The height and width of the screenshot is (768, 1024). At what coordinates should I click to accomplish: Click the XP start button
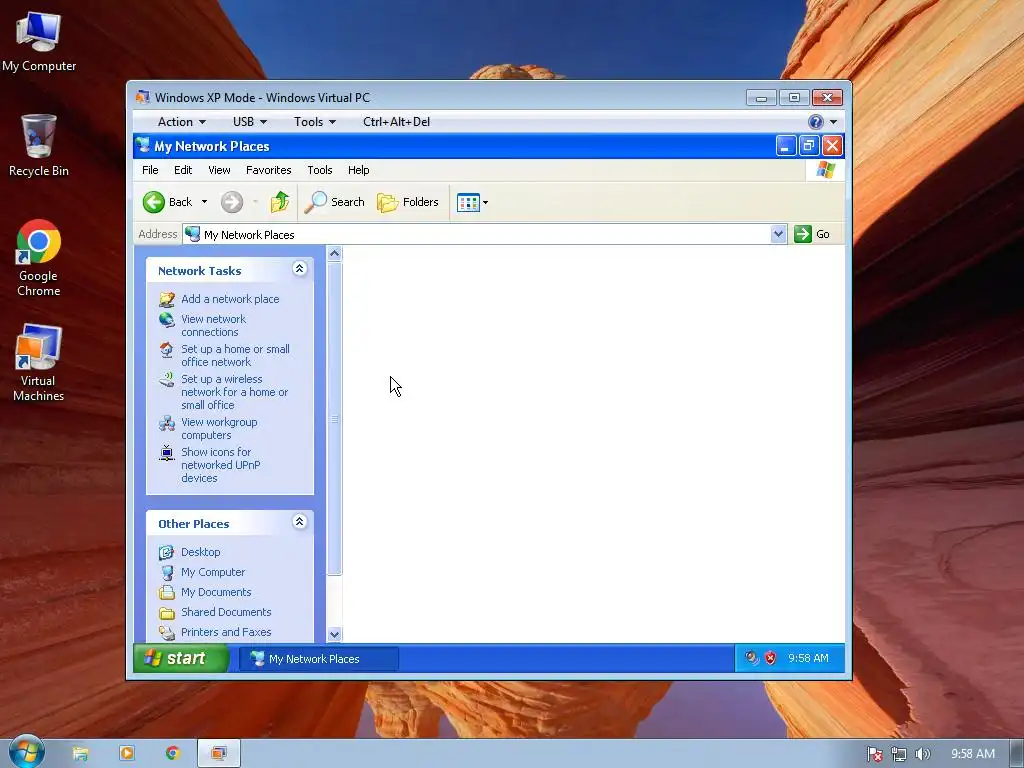(x=181, y=658)
